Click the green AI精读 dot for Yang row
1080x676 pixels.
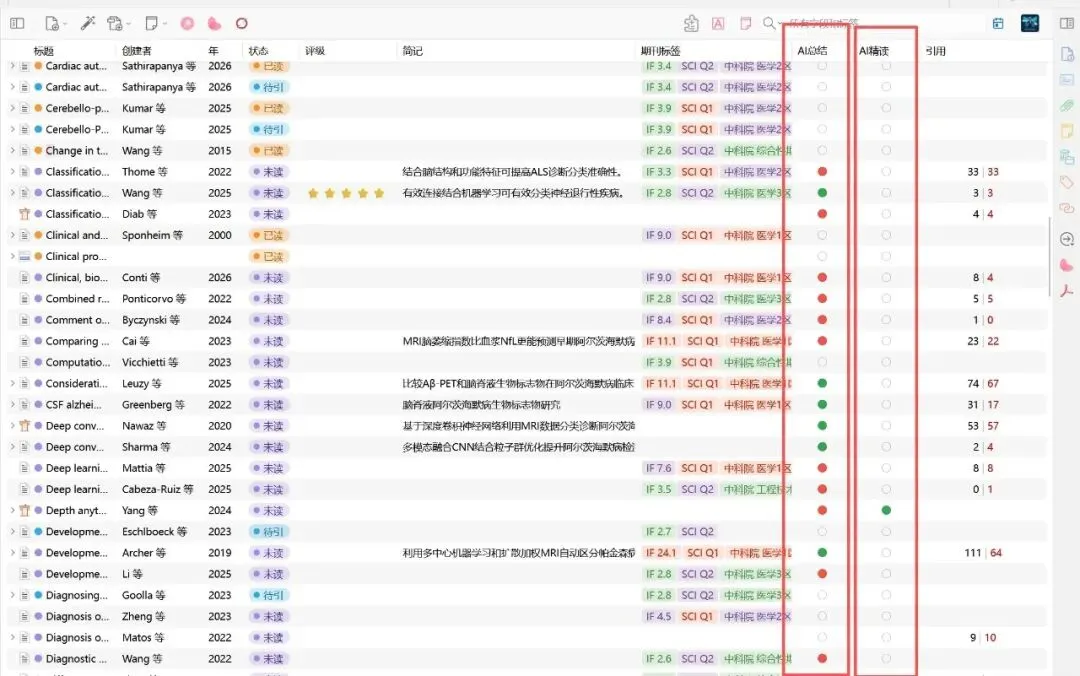coord(886,510)
